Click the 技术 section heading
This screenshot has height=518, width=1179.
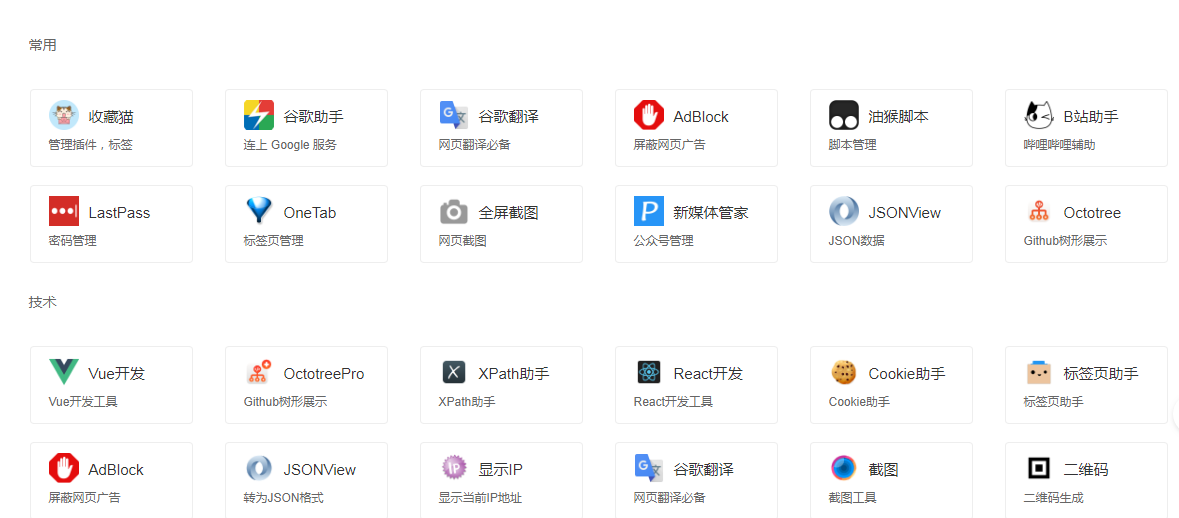43,302
